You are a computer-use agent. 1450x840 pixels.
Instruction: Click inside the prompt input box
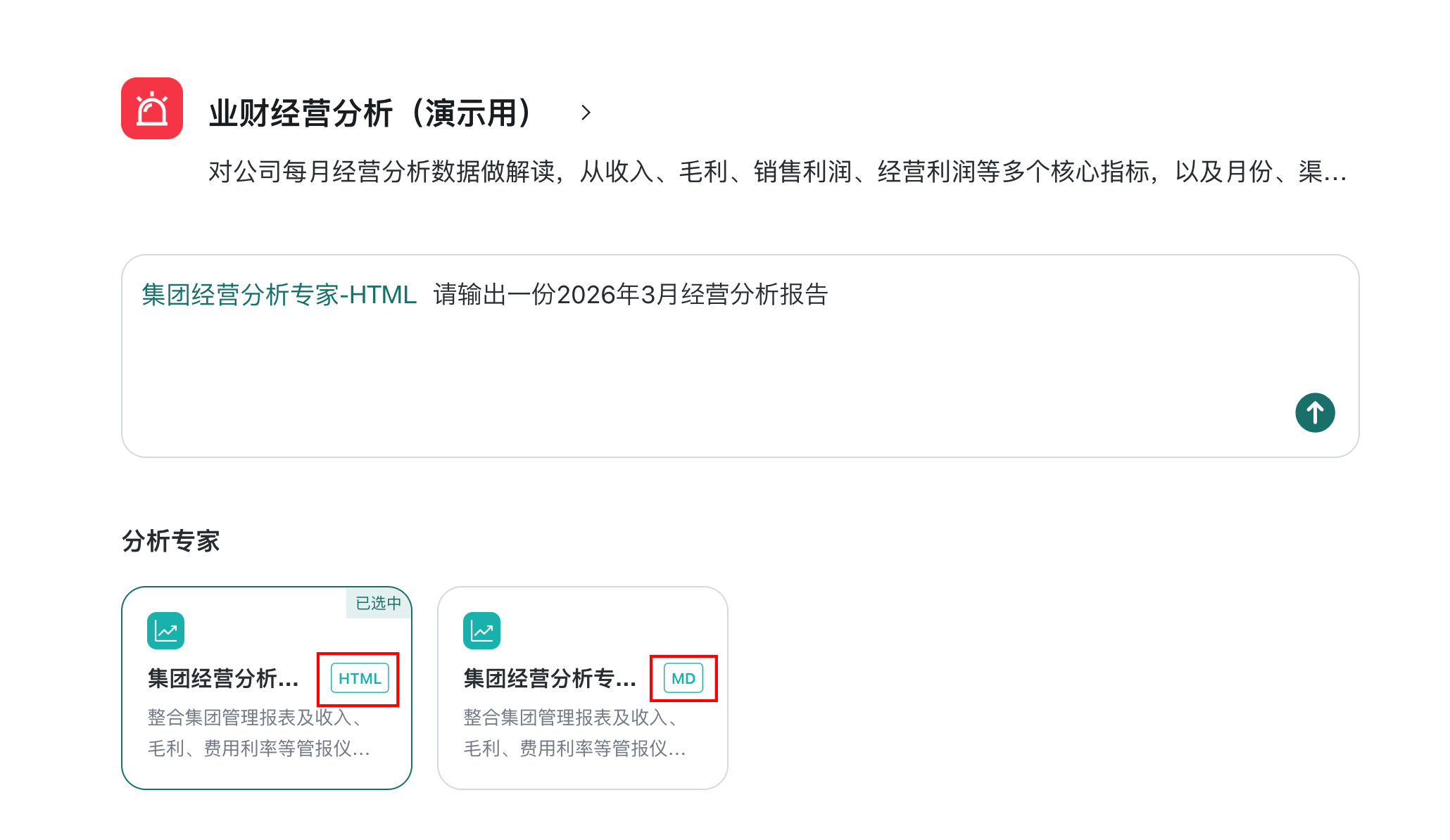tap(740, 356)
